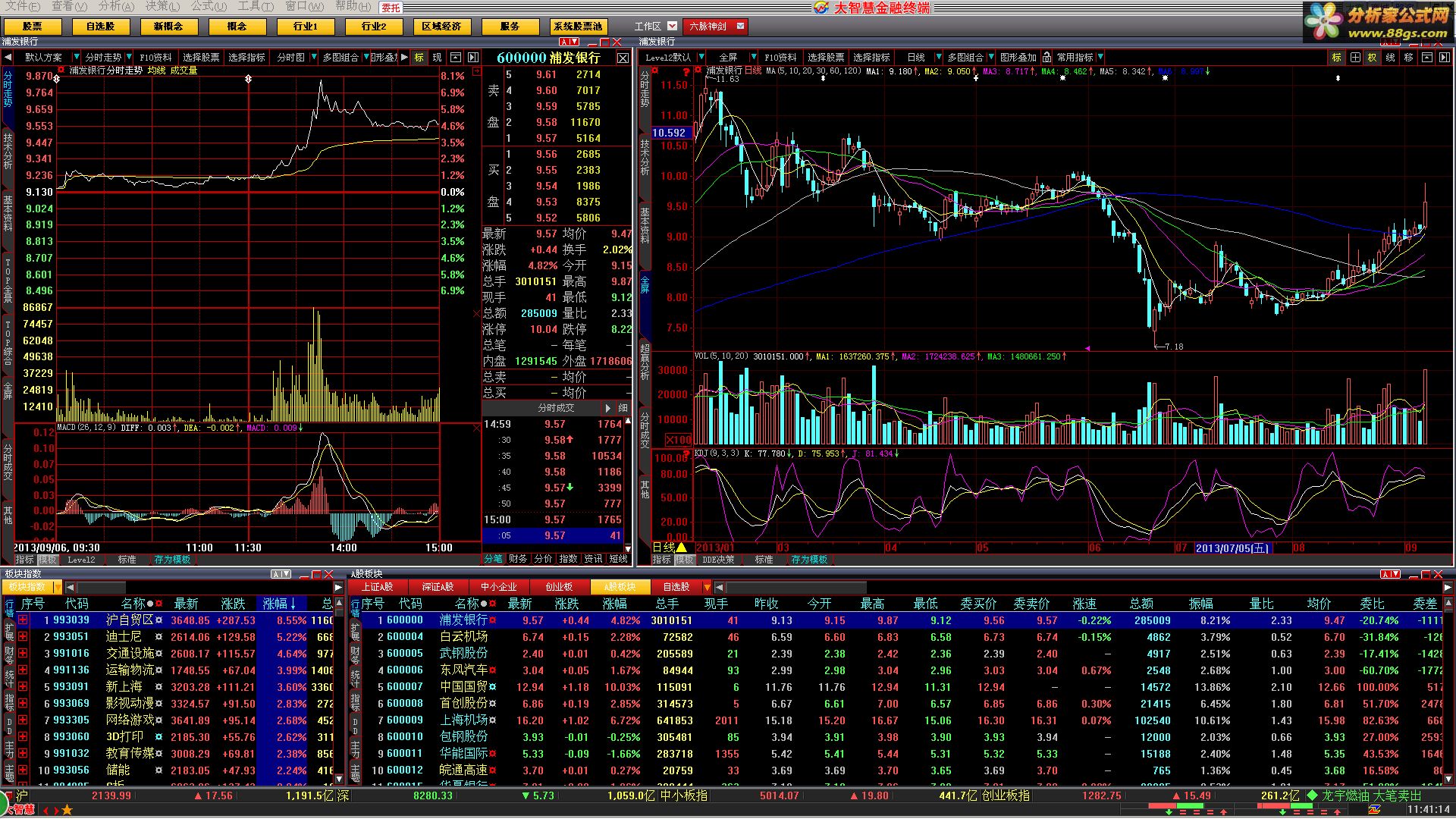Image resolution: width=1456 pixels, height=819 pixels.
Task: Close the 600000 浦发银行 quote panel
Action: (x=623, y=58)
